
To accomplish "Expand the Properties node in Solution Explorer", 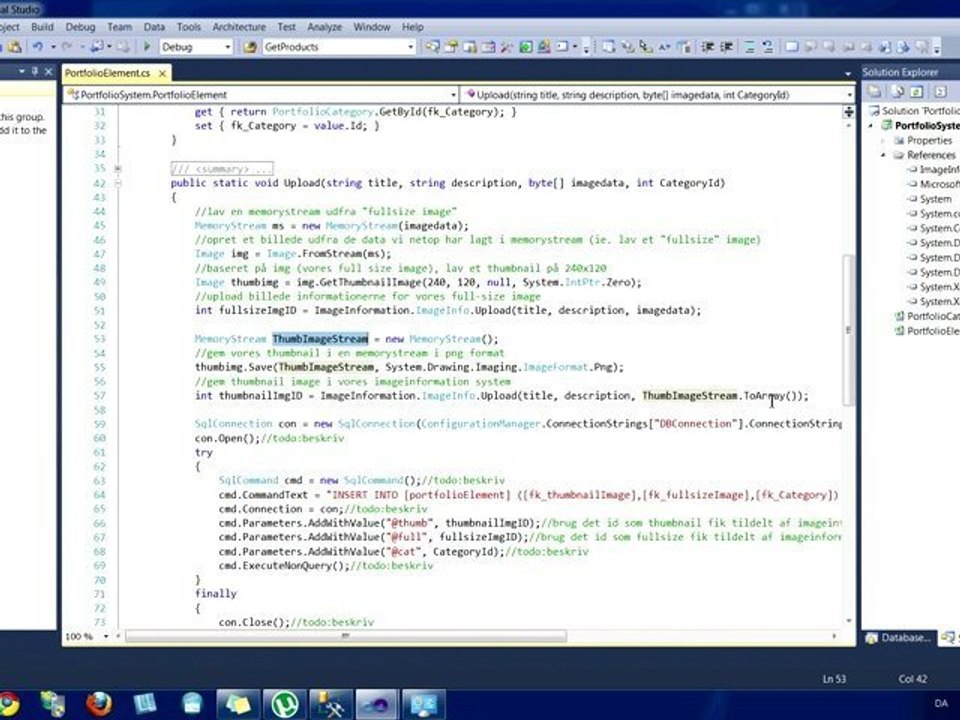I will [883, 140].
